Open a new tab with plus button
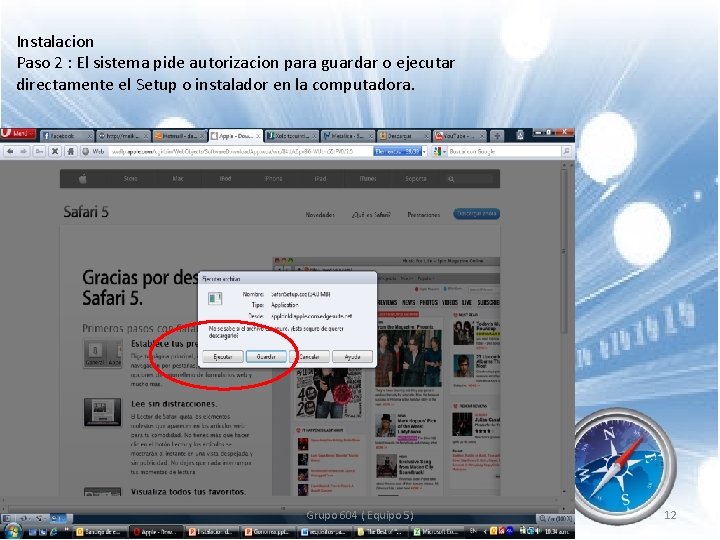 pos(497,136)
